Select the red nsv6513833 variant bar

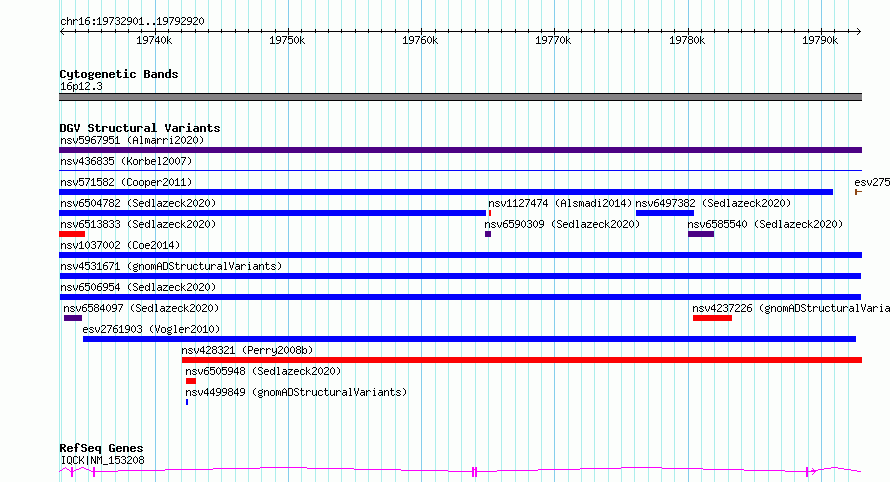tap(72, 234)
